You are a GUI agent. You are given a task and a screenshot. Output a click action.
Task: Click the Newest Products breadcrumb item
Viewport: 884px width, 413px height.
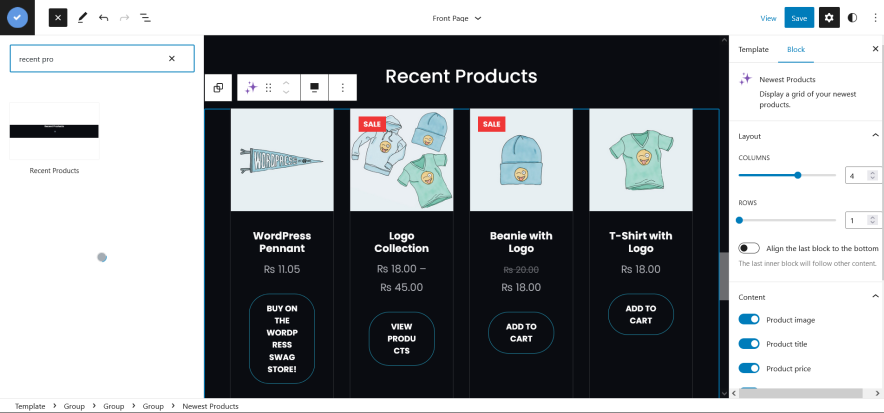[210, 407]
